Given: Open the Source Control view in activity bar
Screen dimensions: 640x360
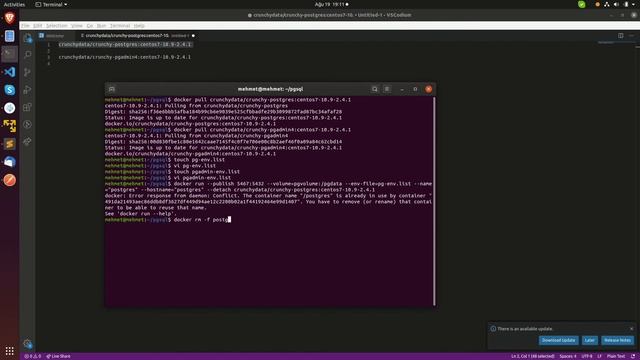Looking at the screenshot, I should (x=27, y=72).
